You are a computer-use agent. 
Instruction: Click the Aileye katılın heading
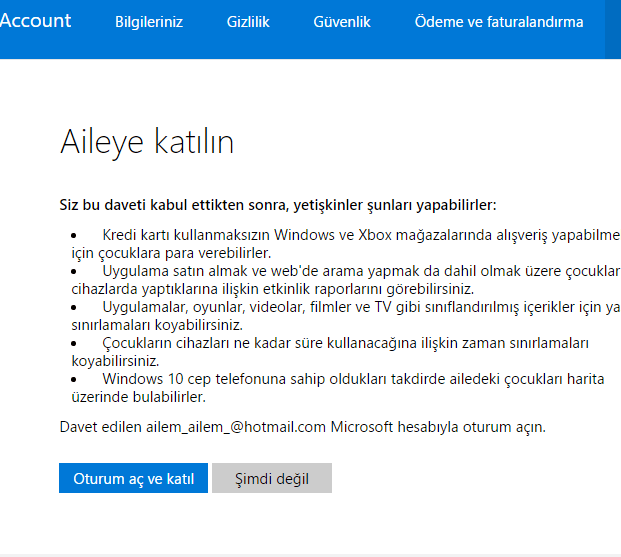pos(147,142)
